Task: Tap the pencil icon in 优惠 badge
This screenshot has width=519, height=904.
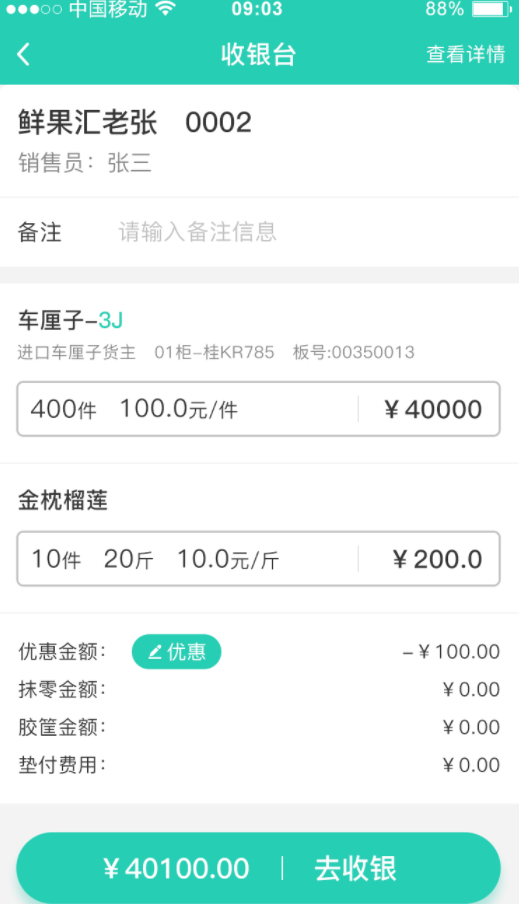Action: point(155,652)
